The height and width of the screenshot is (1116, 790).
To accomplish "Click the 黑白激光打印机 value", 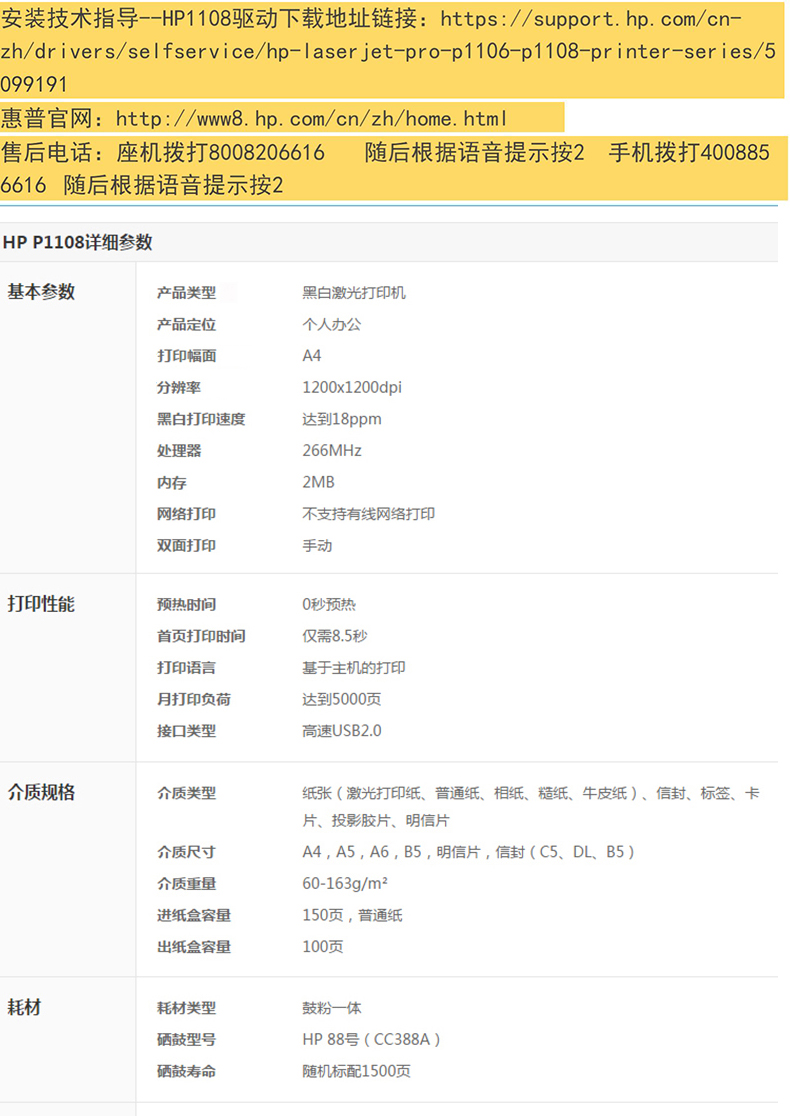I will pos(354,293).
